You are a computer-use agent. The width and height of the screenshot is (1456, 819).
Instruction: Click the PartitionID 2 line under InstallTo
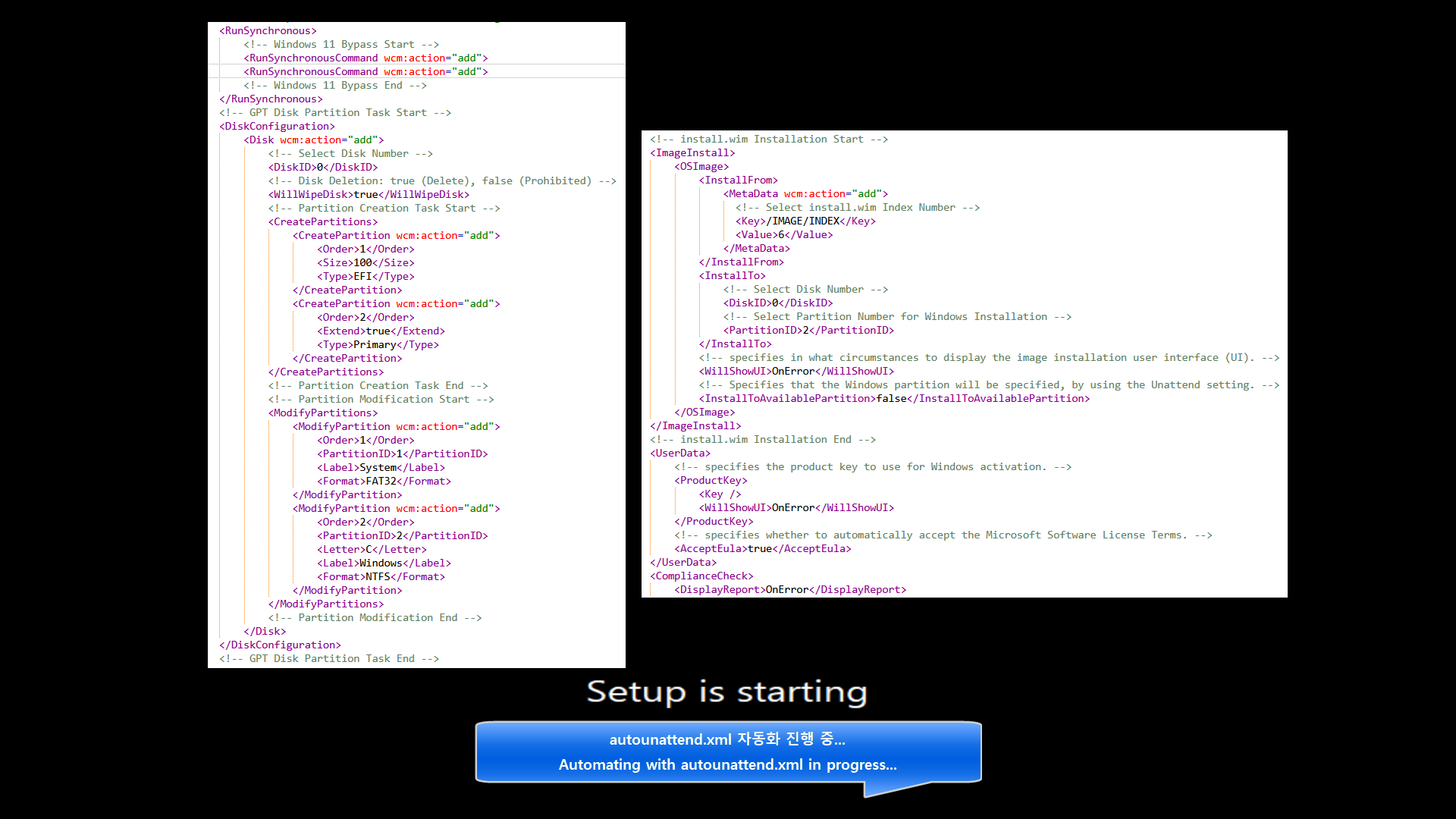coord(808,331)
